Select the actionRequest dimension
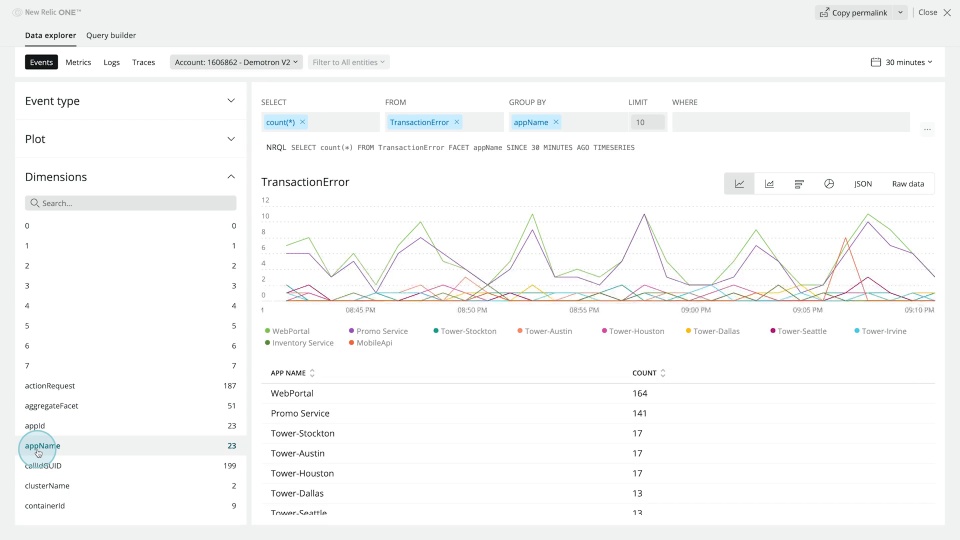The image size is (960, 540). coord(130,386)
